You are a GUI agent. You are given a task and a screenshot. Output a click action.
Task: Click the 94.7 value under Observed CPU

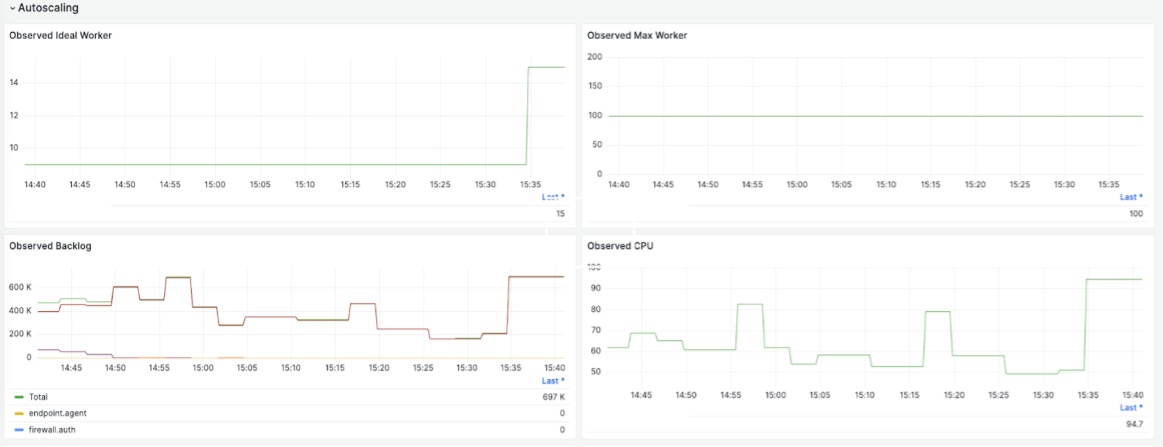(x=1133, y=424)
